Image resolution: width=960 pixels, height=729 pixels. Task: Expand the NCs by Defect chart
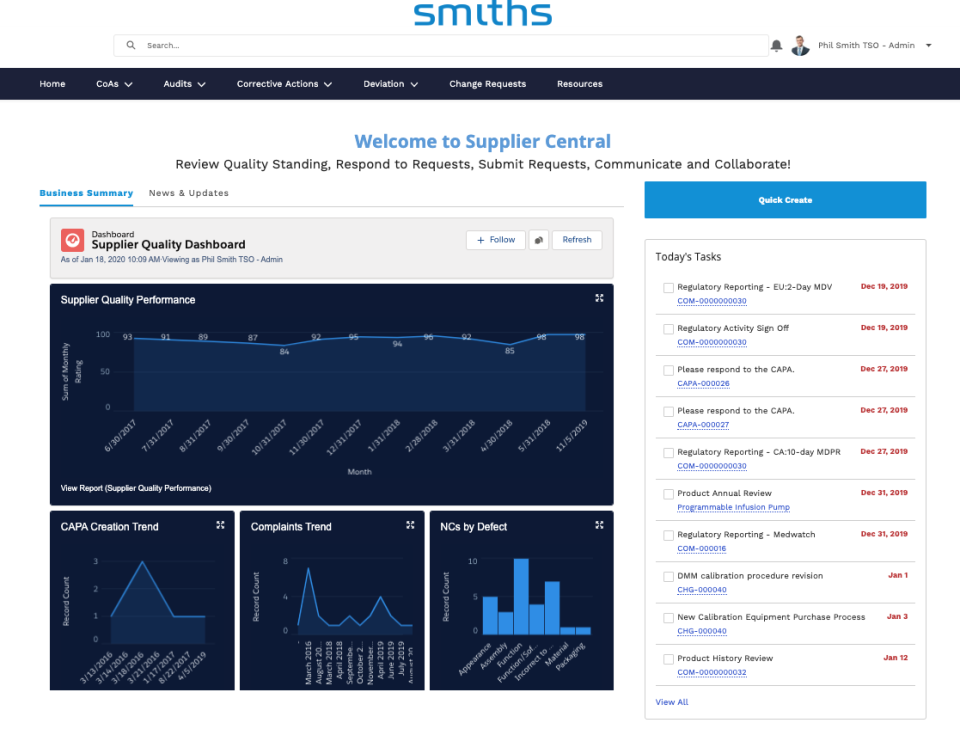(599, 525)
